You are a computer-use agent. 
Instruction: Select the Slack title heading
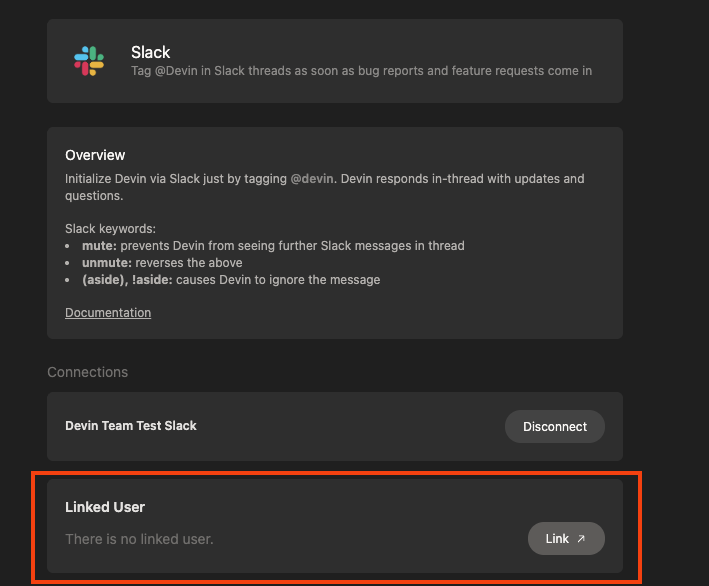click(151, 52)
